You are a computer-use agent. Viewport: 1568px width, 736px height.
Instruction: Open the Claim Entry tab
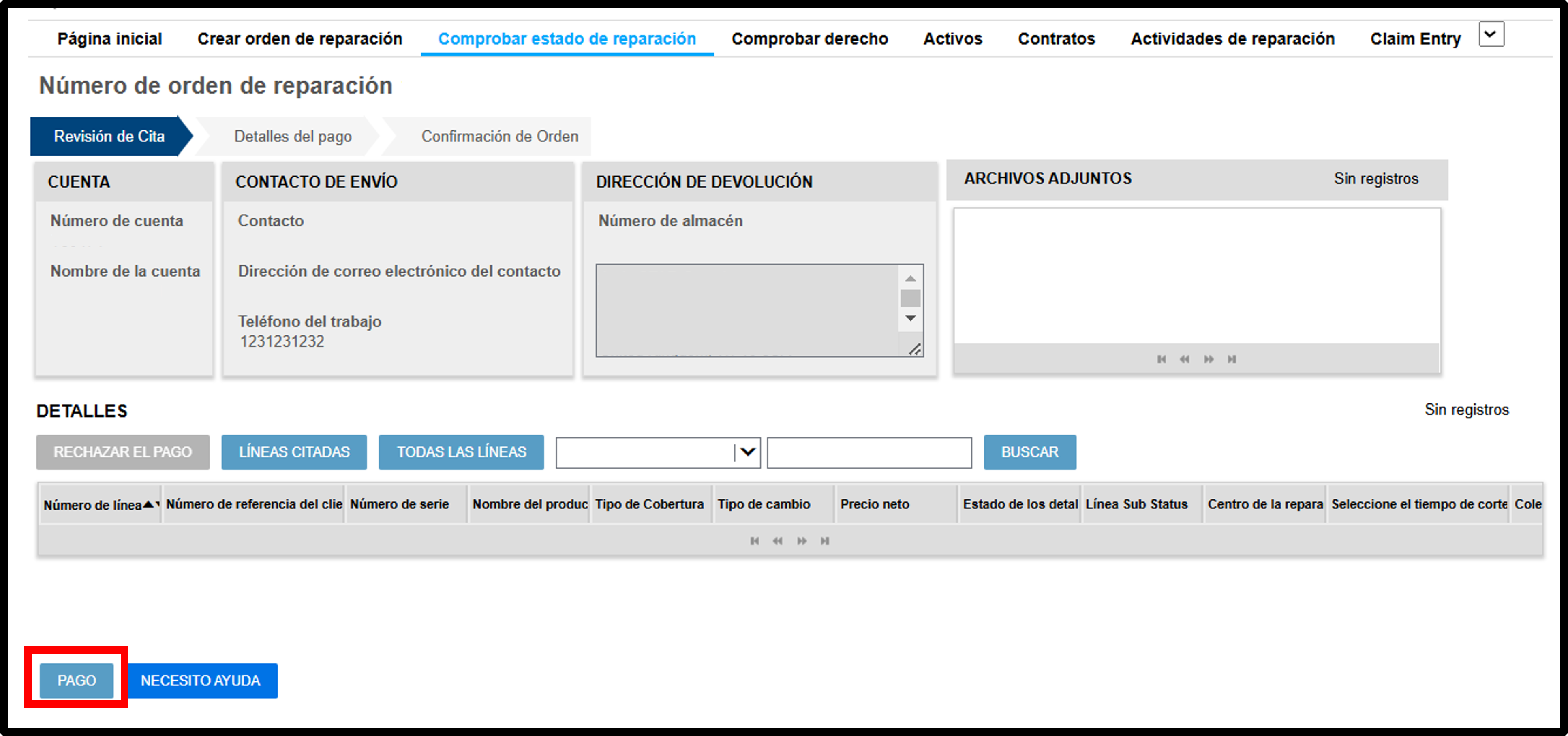[1415, 39]
